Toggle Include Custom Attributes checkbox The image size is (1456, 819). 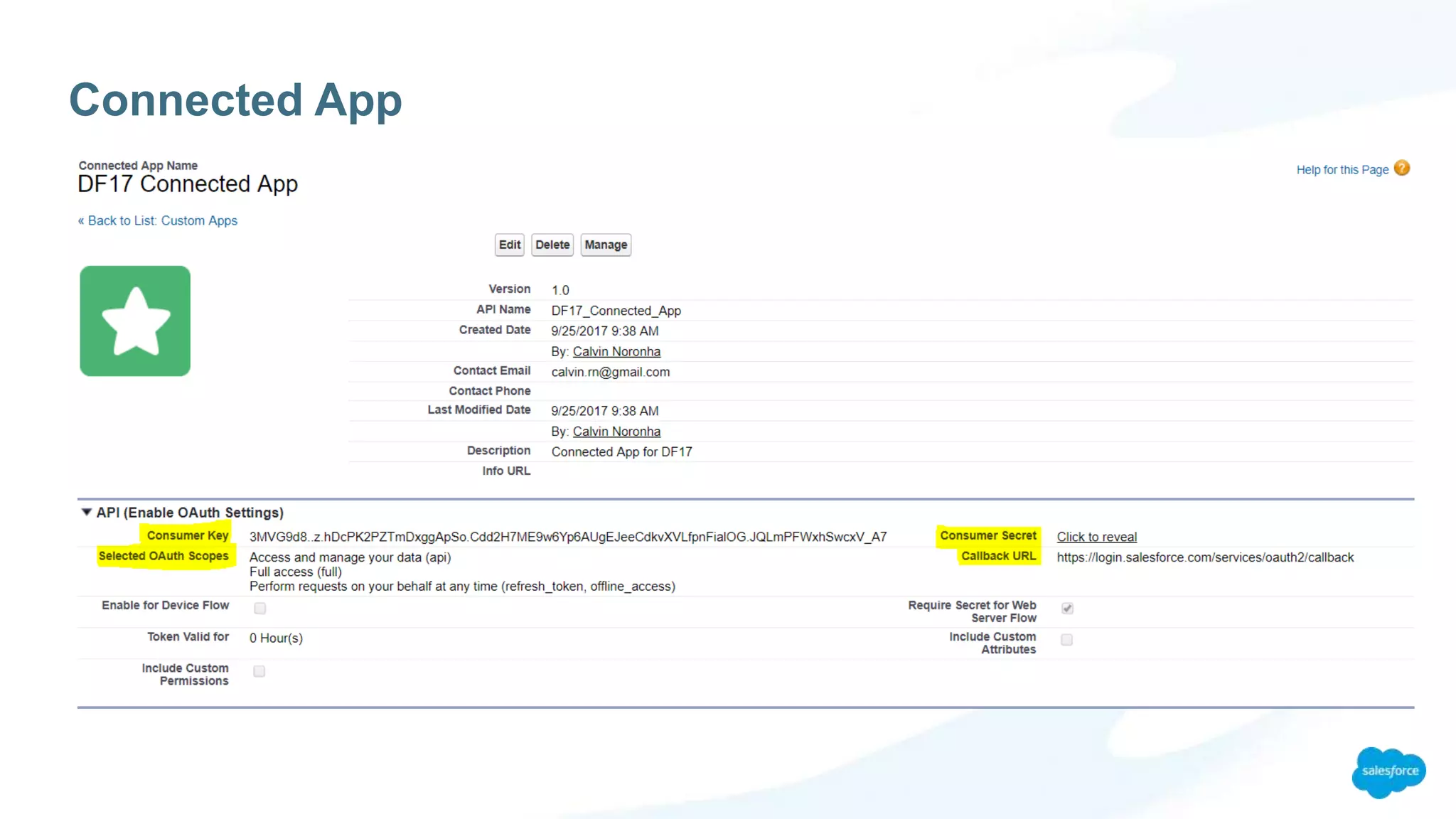click(x=1067, y=640)
